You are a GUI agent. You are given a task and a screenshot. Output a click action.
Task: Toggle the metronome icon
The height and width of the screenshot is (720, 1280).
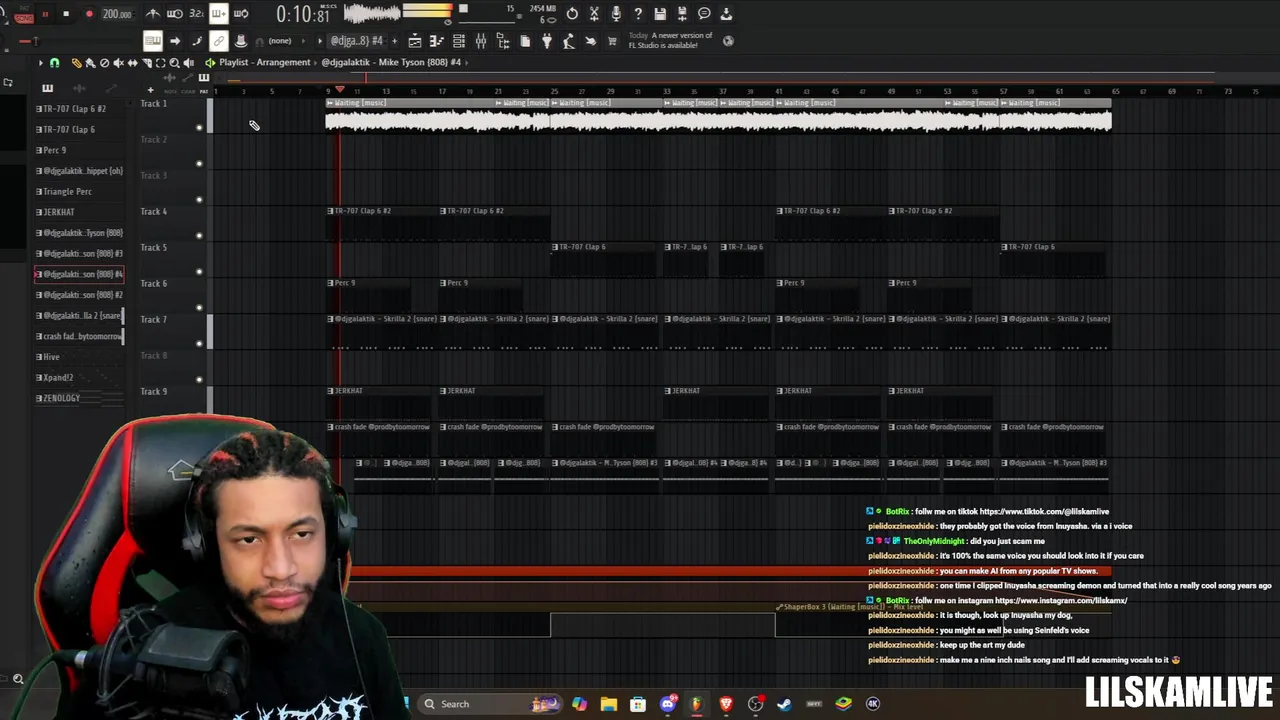(153, 14)
